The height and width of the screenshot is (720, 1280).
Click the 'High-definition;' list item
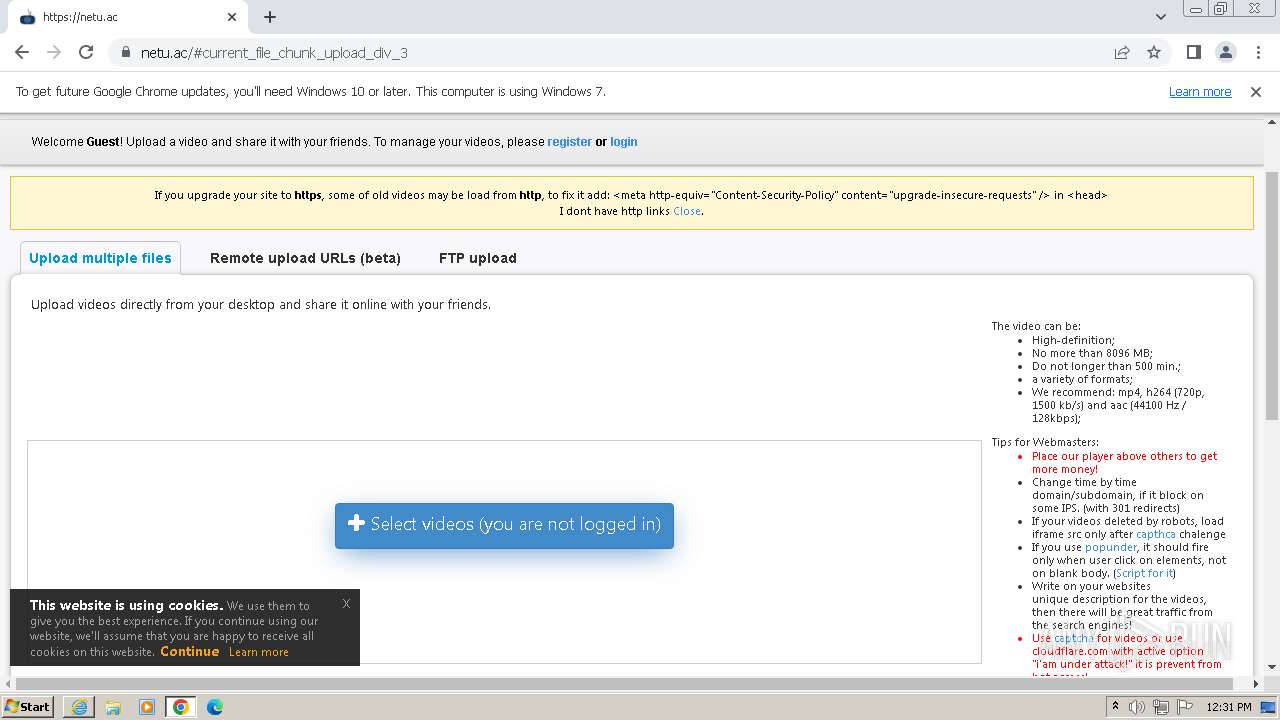tap(1073, 340)
